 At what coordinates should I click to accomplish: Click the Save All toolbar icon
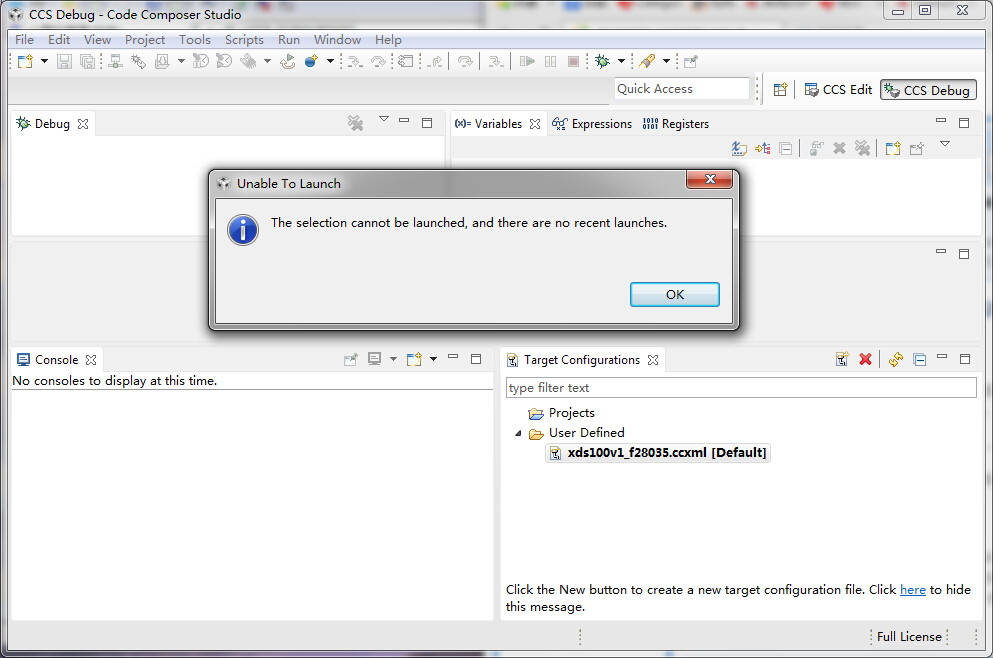tap(87, 61)
